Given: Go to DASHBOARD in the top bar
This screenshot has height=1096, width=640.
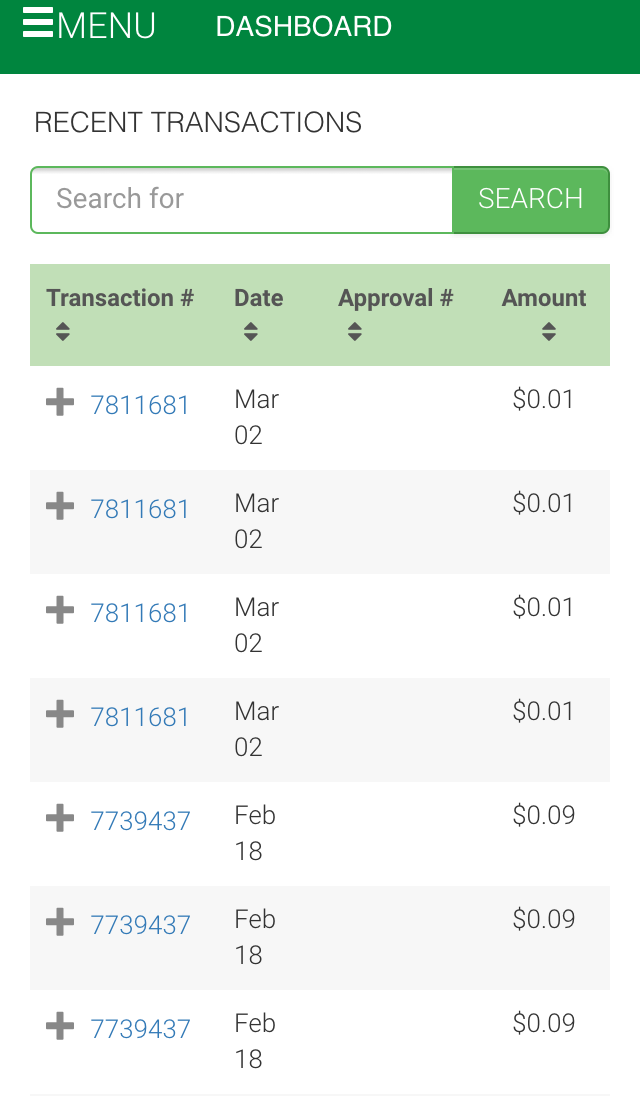Looking at the screenshot, I should pyautogui.click(x=303, y=27).
